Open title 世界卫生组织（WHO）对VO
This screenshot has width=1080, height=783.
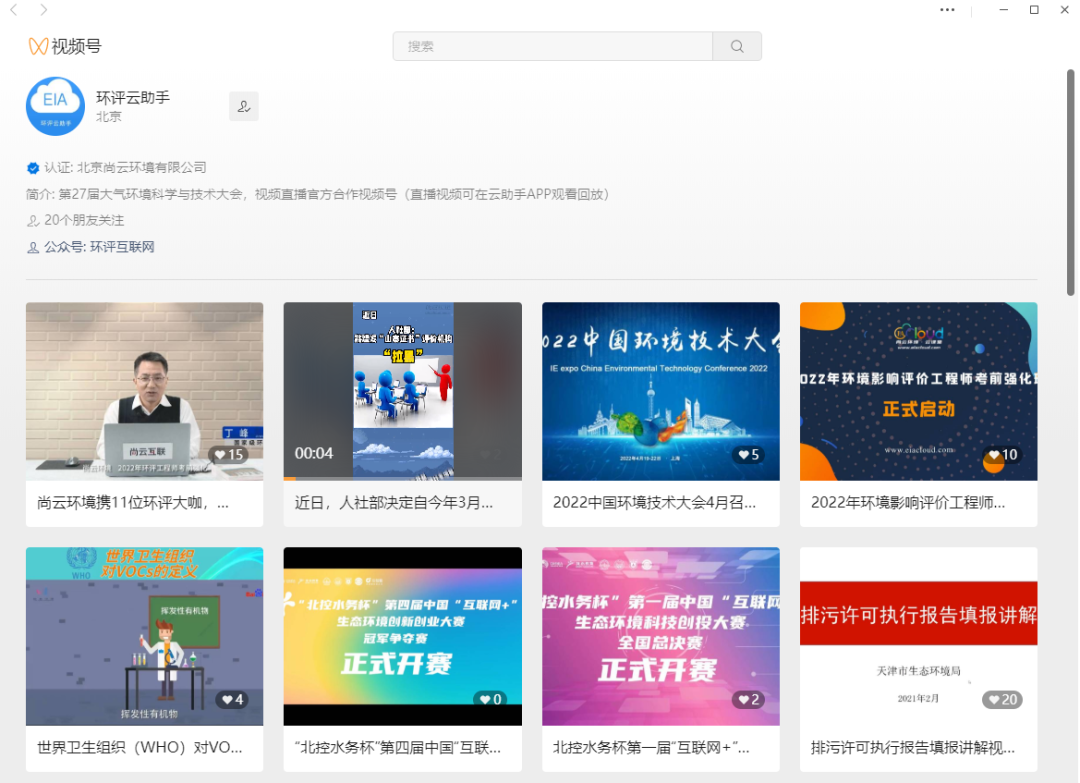pyautogui.click(x=140, y=747)
